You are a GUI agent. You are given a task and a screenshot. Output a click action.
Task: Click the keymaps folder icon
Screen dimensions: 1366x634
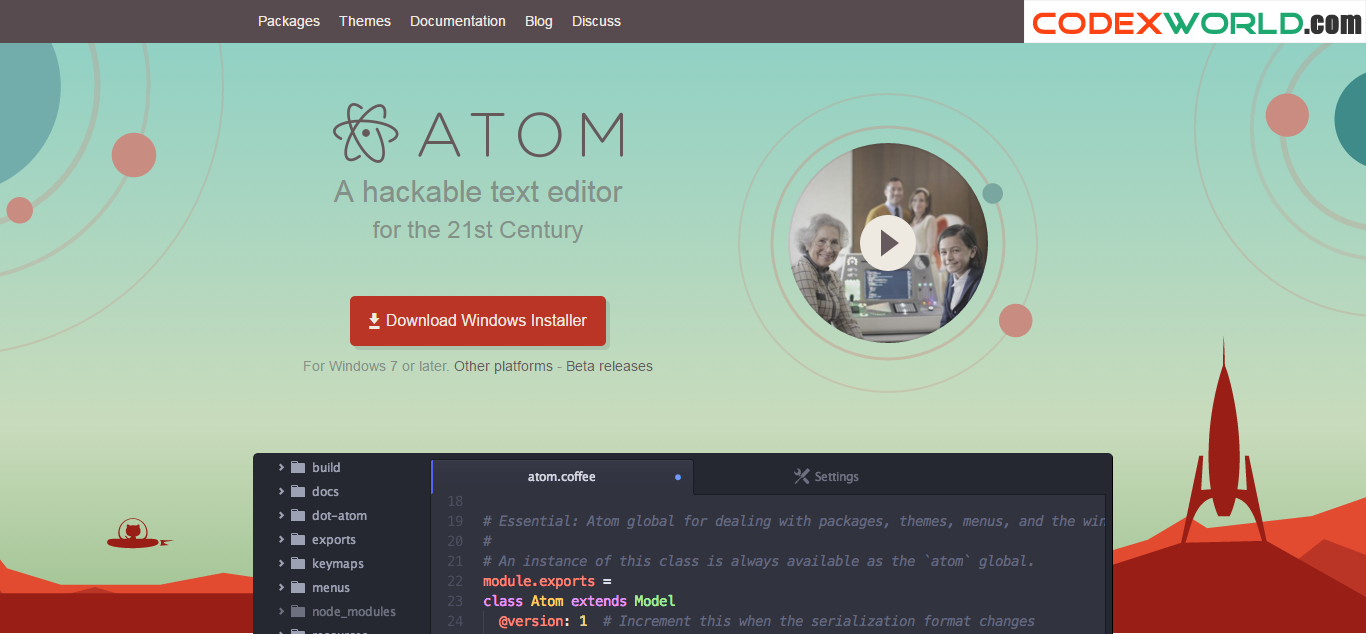[298, 563]
